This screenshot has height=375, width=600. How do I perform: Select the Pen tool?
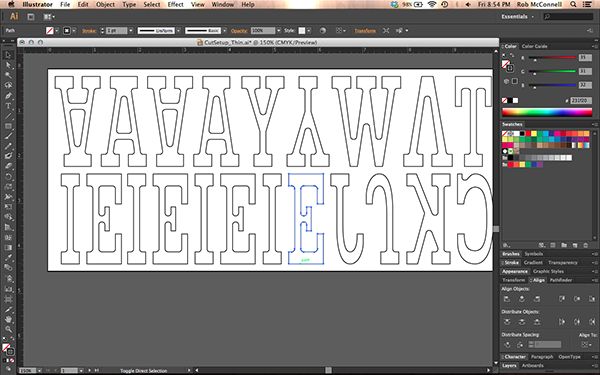(8, 96)
